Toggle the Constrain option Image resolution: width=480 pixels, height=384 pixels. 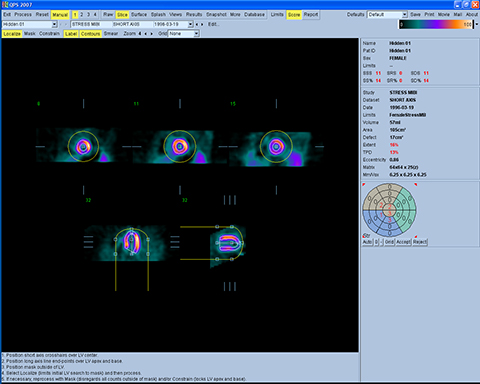[49, 34]
